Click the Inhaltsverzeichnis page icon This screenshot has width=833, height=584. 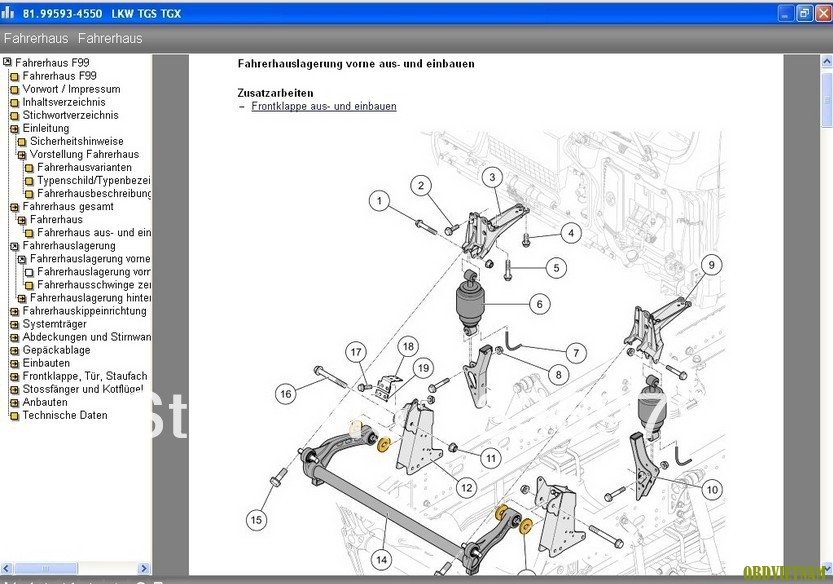pos(14,103)
